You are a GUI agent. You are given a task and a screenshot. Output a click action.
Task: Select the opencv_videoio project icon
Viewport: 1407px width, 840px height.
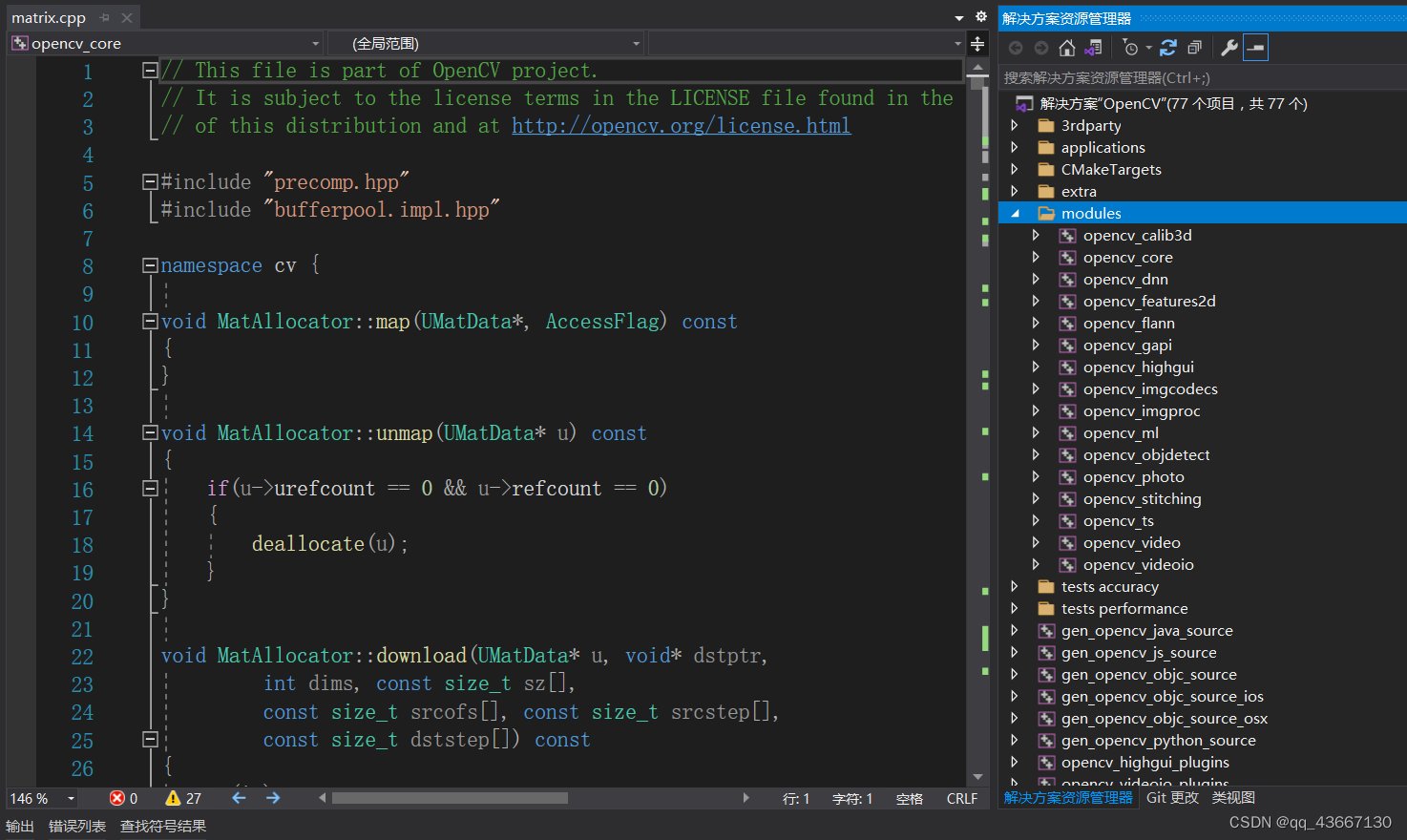click(x=1068, y=565)
